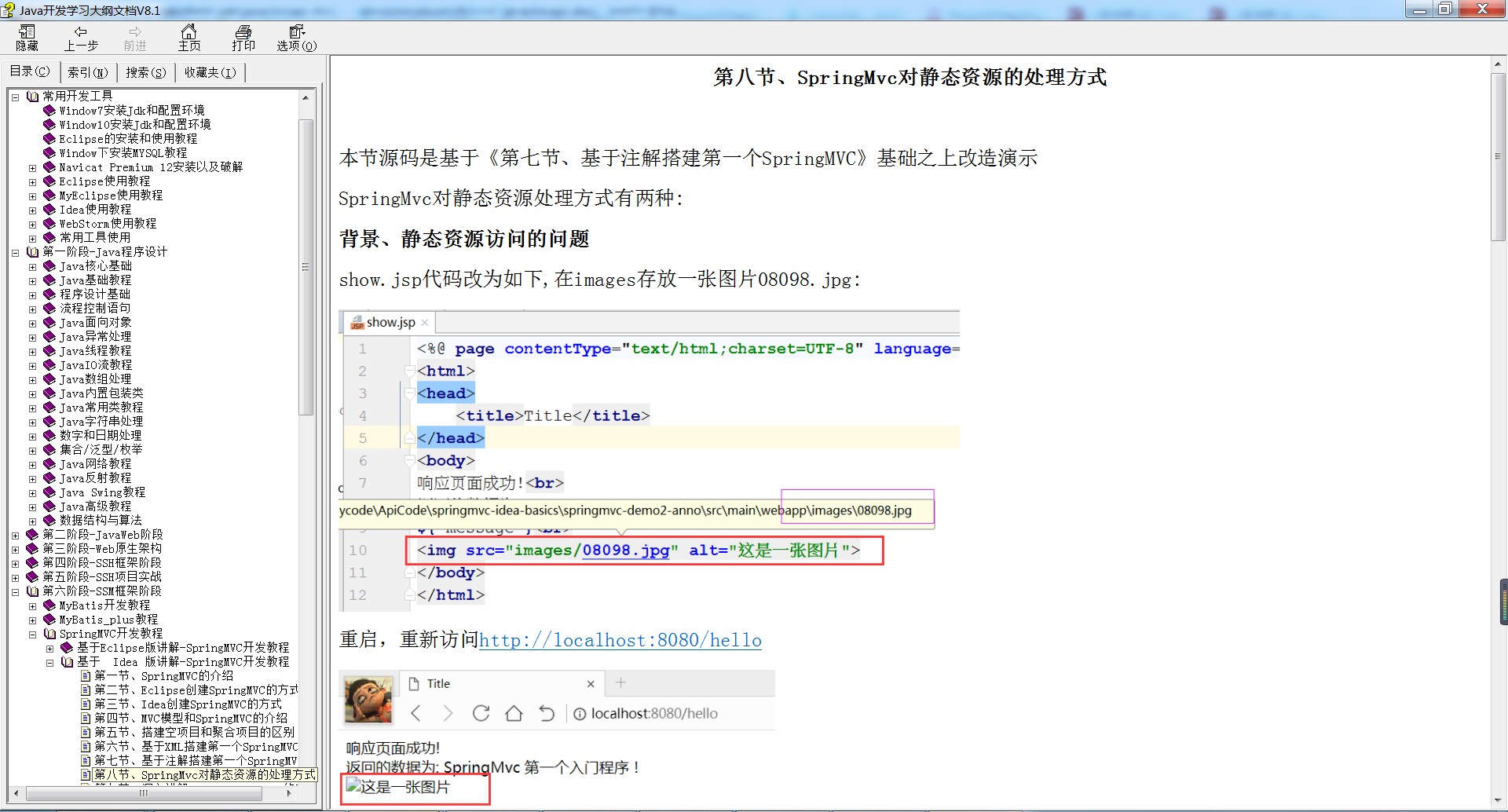This screenshot has width=1508, height=812.
Task: Click the tree panel vertical scrollbar thumb
Action: 306,267
